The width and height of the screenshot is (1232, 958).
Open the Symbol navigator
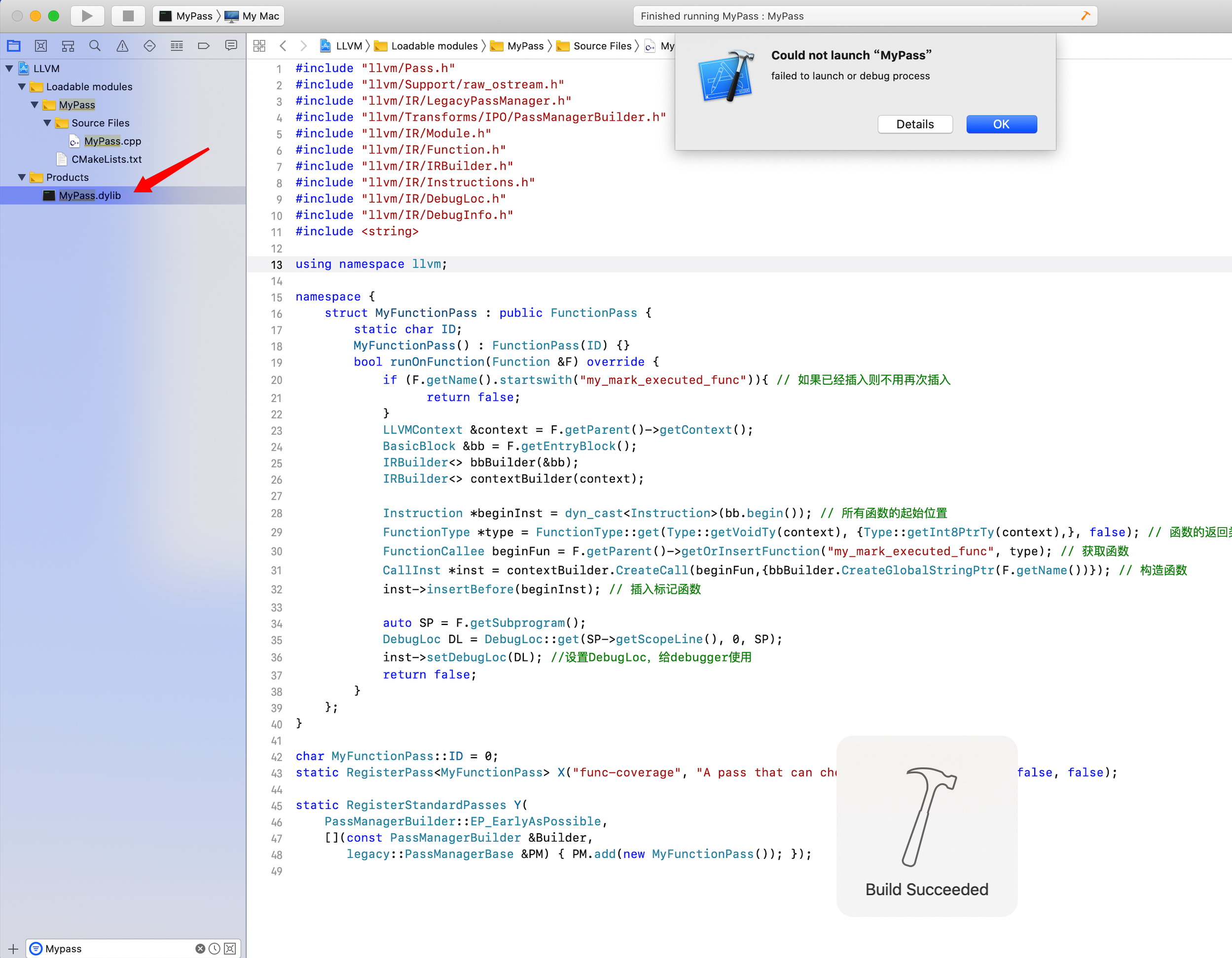68,46
